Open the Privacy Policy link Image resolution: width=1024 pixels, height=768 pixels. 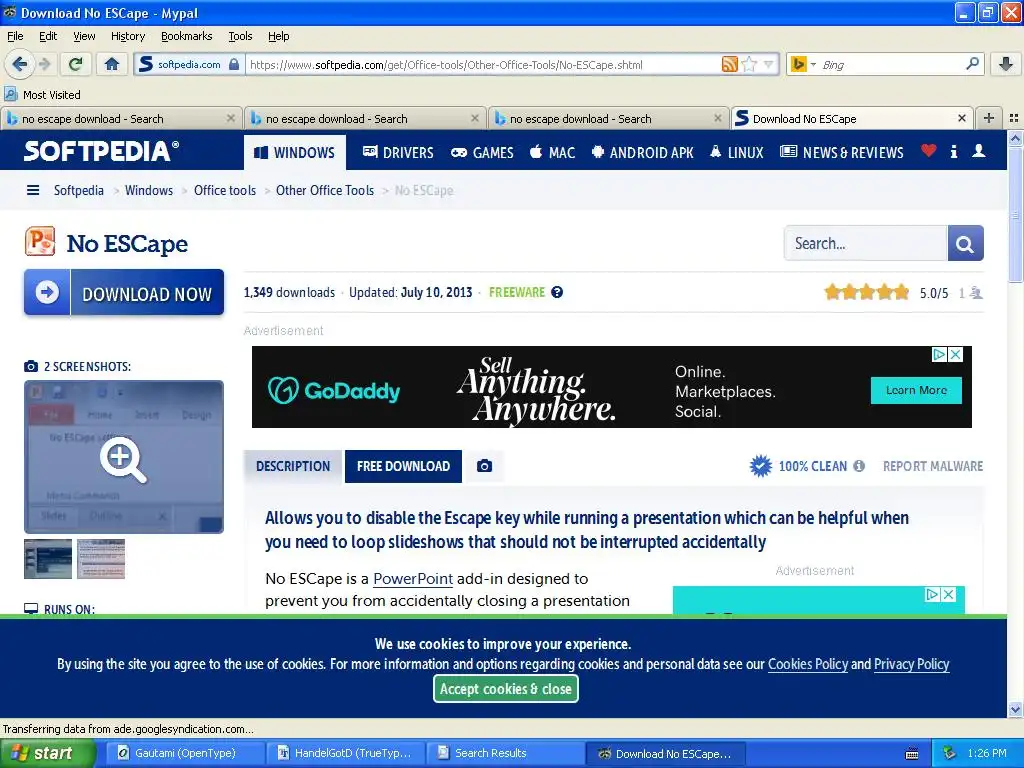click(x=911, y=664)
